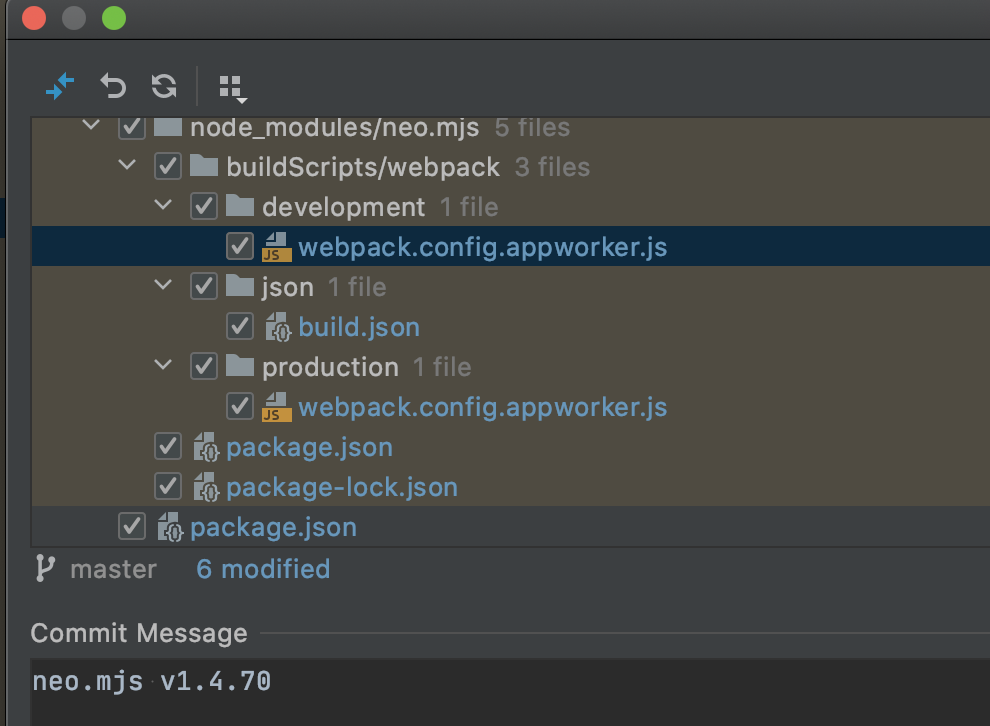The width and height of the screenshot is (990, 726).
Task: Click the JS icon of development webpack.config.appworker.js
Action: pos(277,247)
